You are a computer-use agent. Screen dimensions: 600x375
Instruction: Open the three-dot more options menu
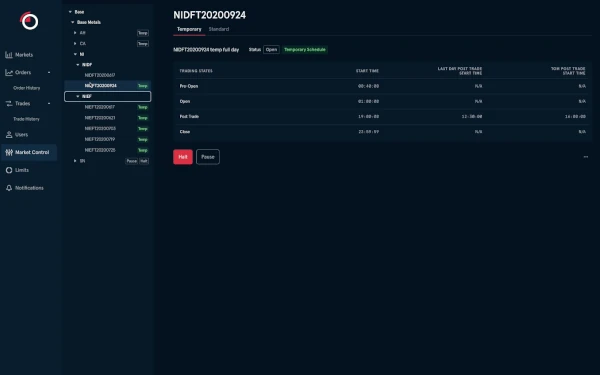585,157
